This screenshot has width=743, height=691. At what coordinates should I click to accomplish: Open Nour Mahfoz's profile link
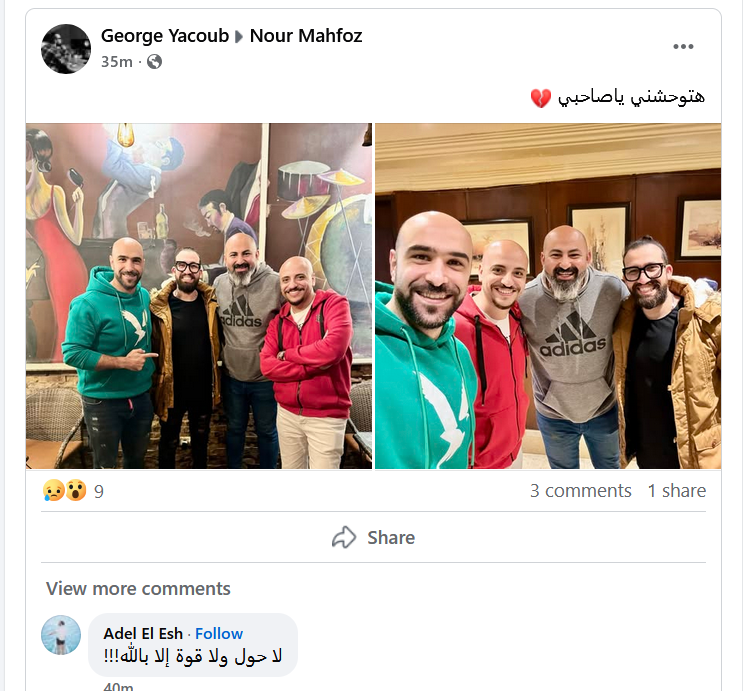click(306, 36)
